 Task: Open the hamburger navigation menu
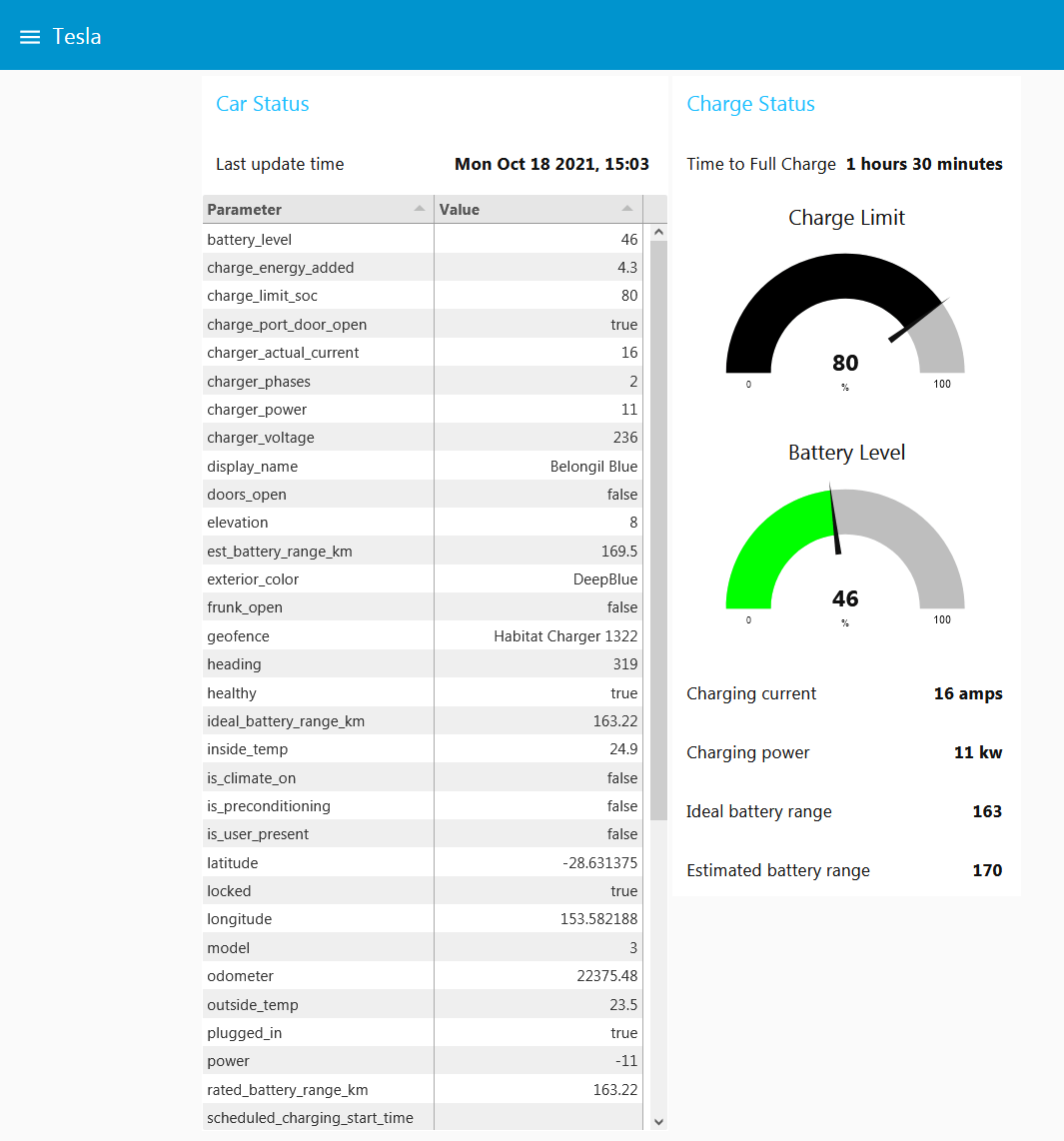coord(29,36)
